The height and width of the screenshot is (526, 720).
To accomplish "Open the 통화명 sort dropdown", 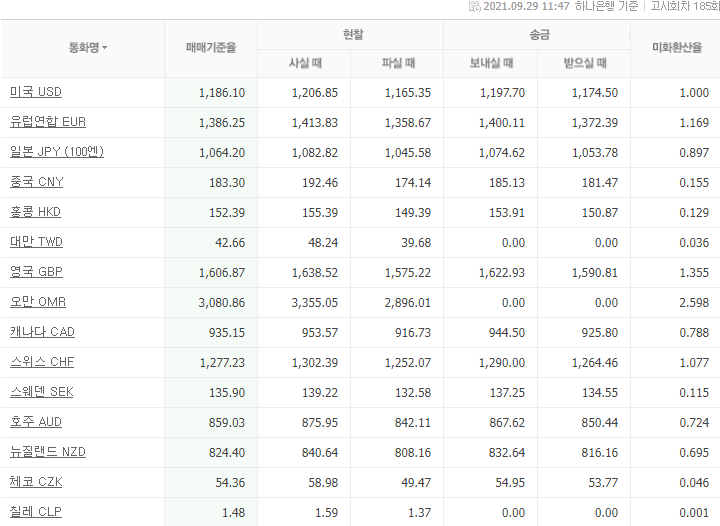I will tap(88, 47).
